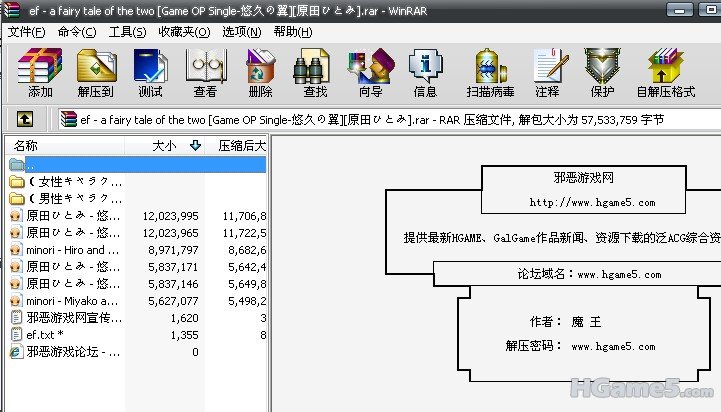This screenshot has width=721, height=412.
Task: Run the 测试 (Test) archive tool
Action: 150,73
